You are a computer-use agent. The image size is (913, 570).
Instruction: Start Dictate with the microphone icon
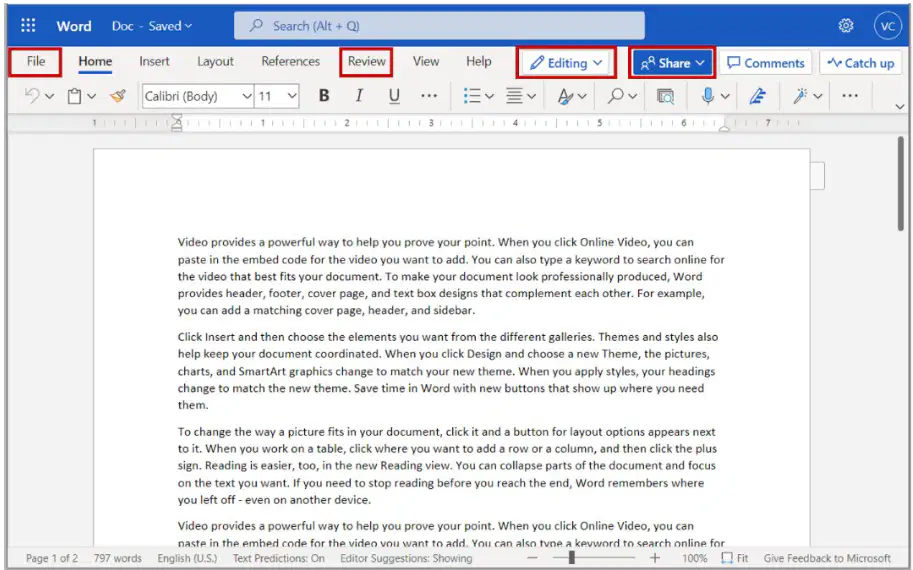coord(707,95)
